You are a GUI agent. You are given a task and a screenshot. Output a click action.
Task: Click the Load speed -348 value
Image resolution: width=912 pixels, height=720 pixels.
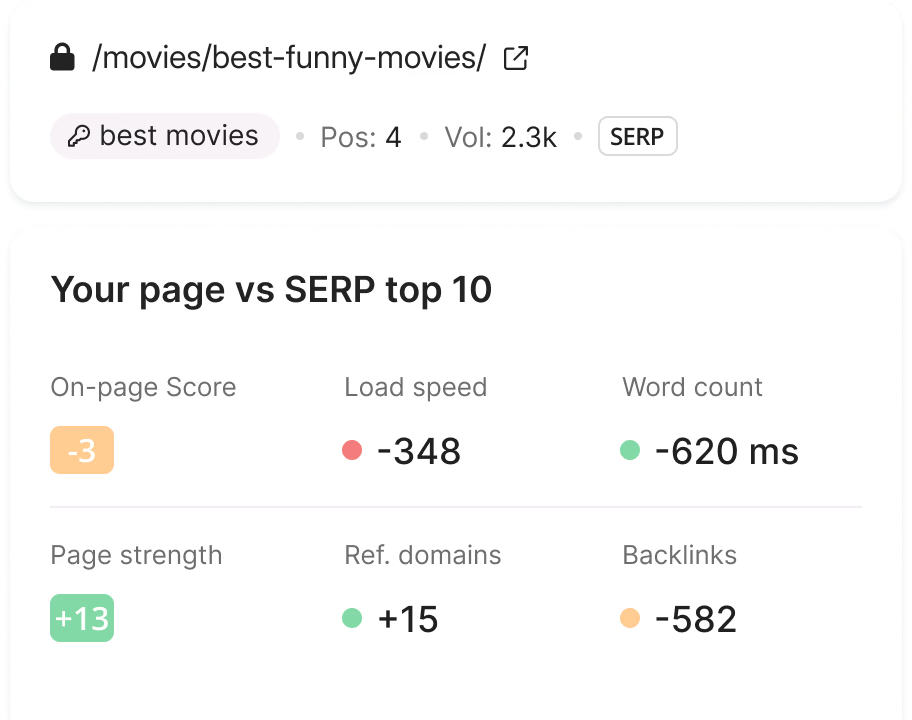click(419, 451)
